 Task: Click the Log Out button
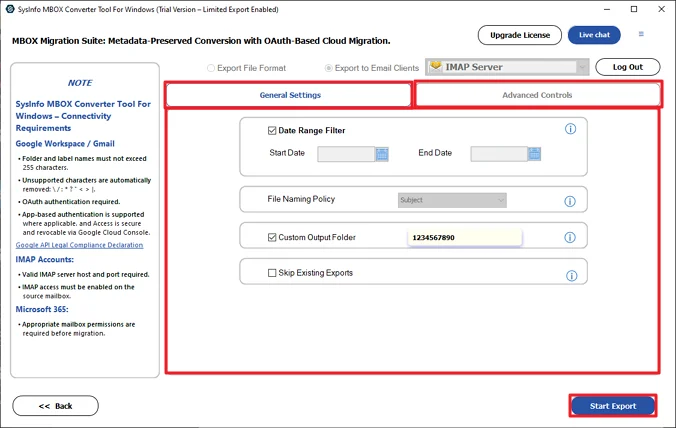tap(628, 67)
